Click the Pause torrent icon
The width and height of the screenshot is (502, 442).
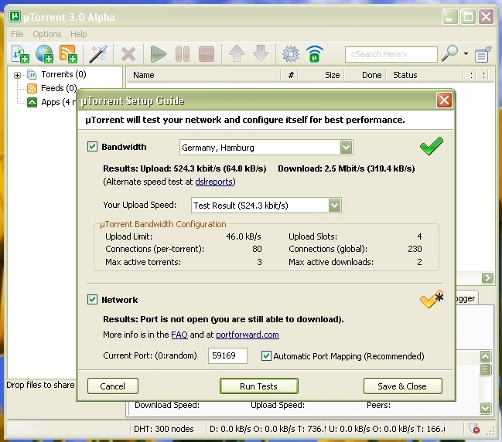click(182, 54)
